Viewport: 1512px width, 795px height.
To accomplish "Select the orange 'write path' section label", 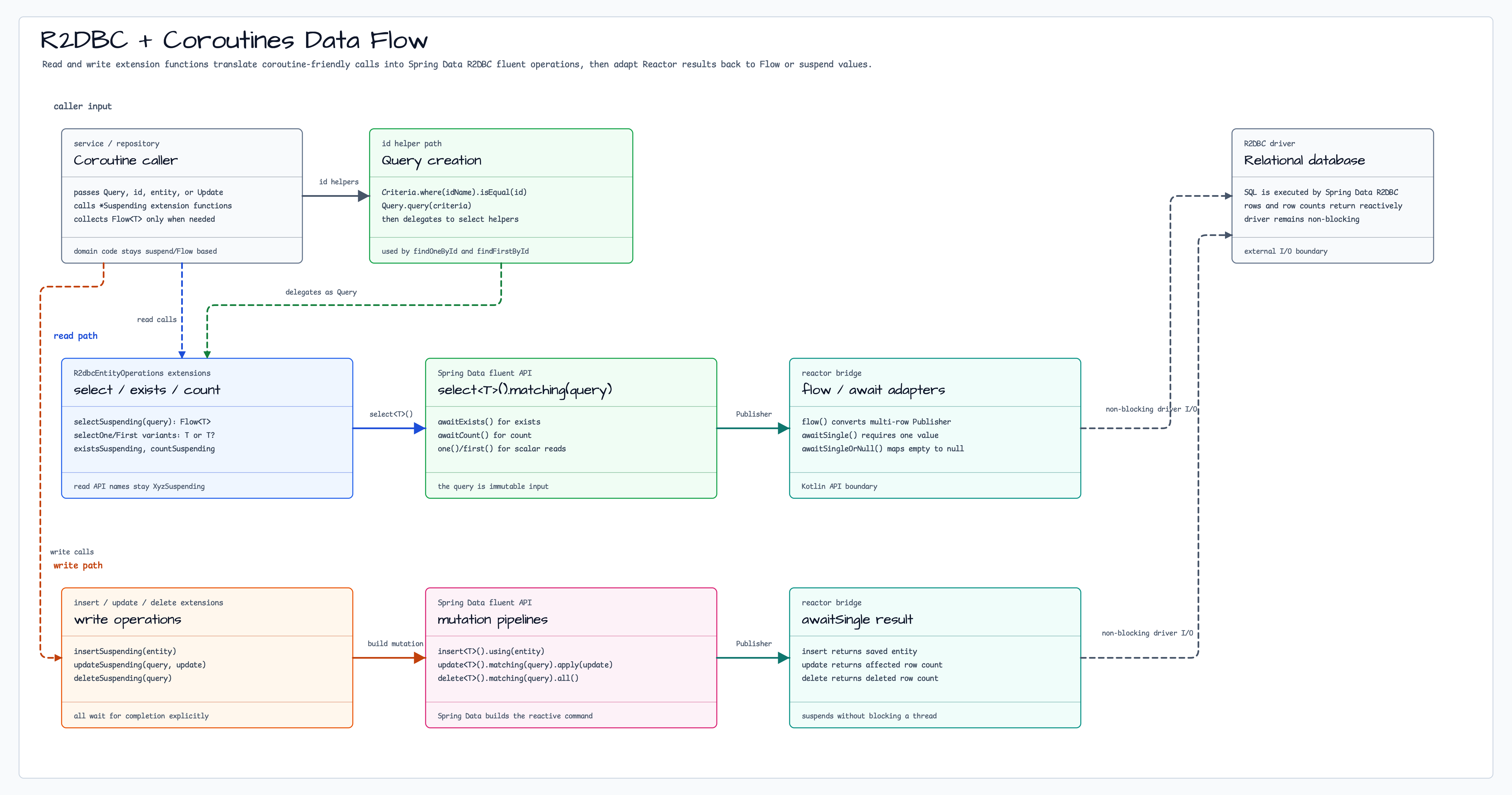I will pos(78,565).
